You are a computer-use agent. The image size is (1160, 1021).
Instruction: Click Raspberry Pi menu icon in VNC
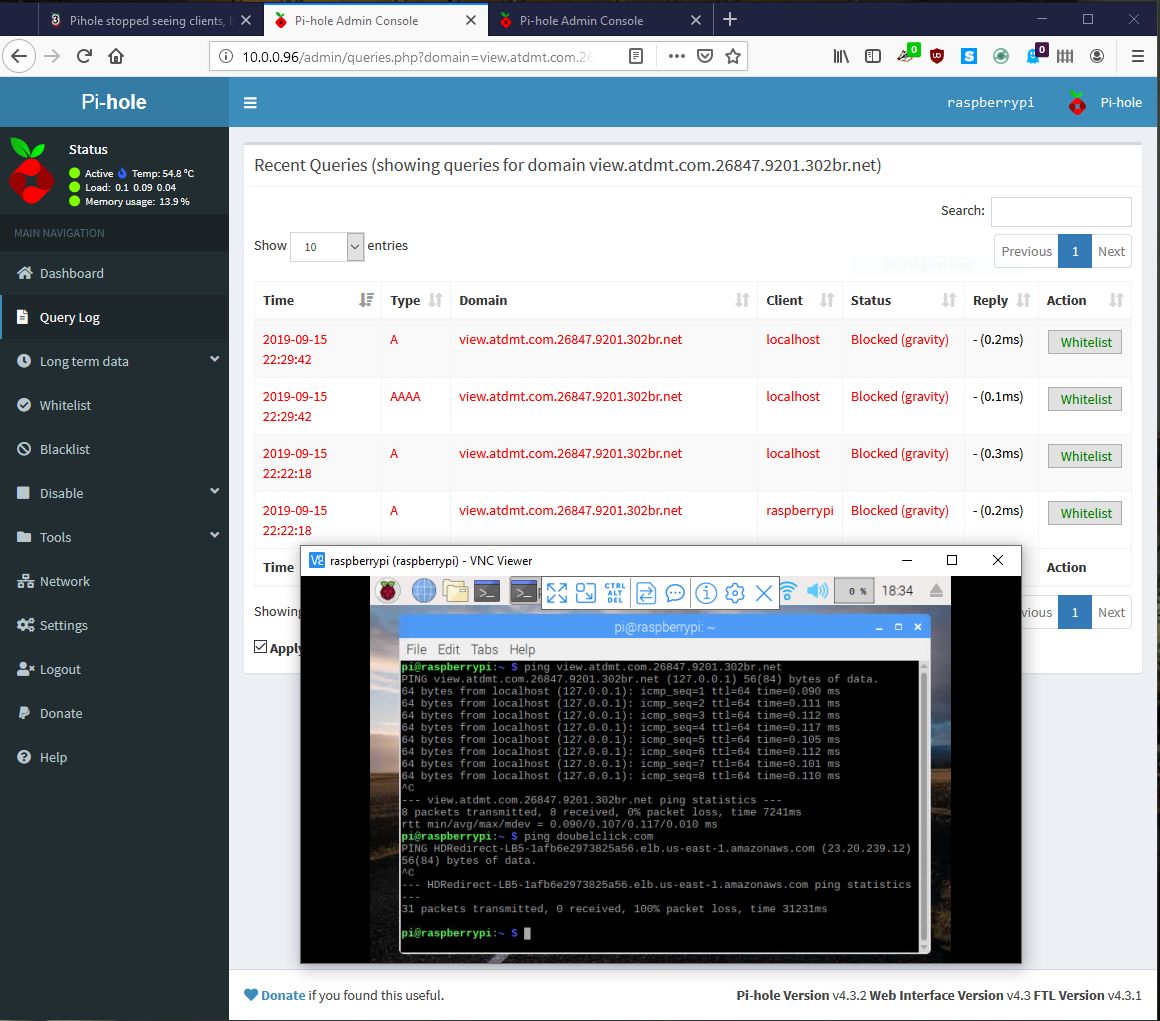click(388, 590)
